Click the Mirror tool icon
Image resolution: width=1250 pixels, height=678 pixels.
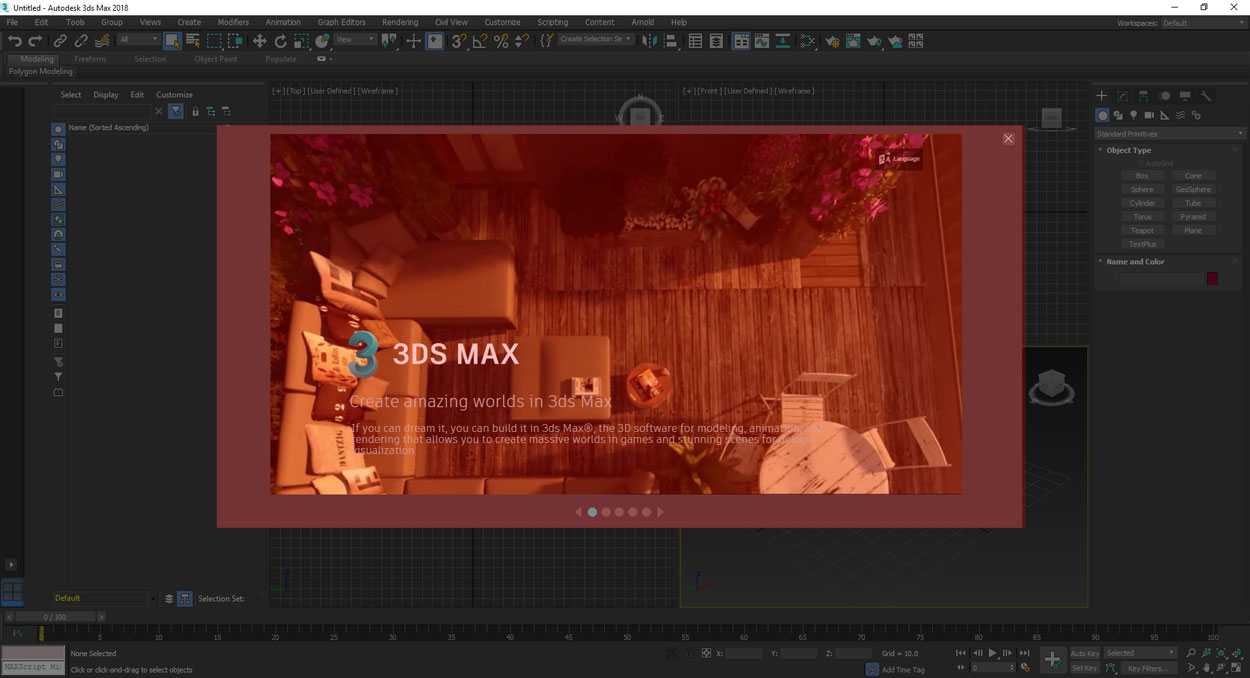tap(650, 41)
